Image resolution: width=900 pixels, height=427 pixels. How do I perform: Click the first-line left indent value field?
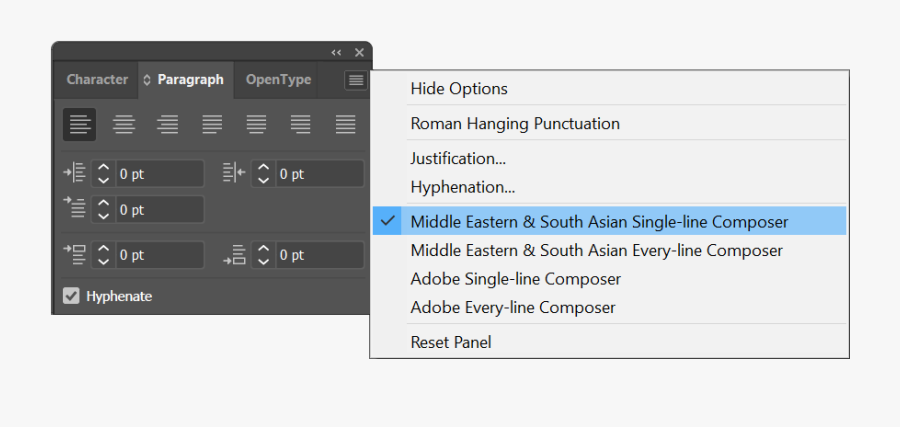tap(158, 210)
